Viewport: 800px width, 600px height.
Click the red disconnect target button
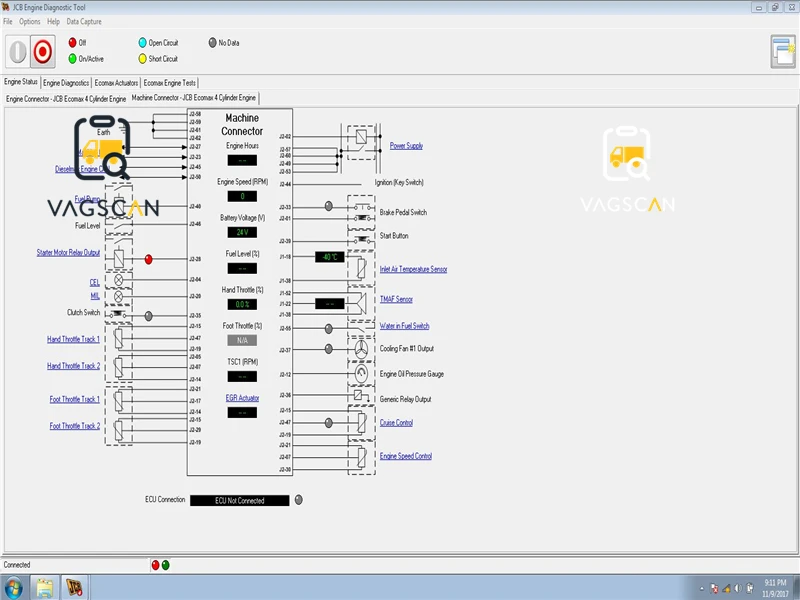(x=42, y=52)
